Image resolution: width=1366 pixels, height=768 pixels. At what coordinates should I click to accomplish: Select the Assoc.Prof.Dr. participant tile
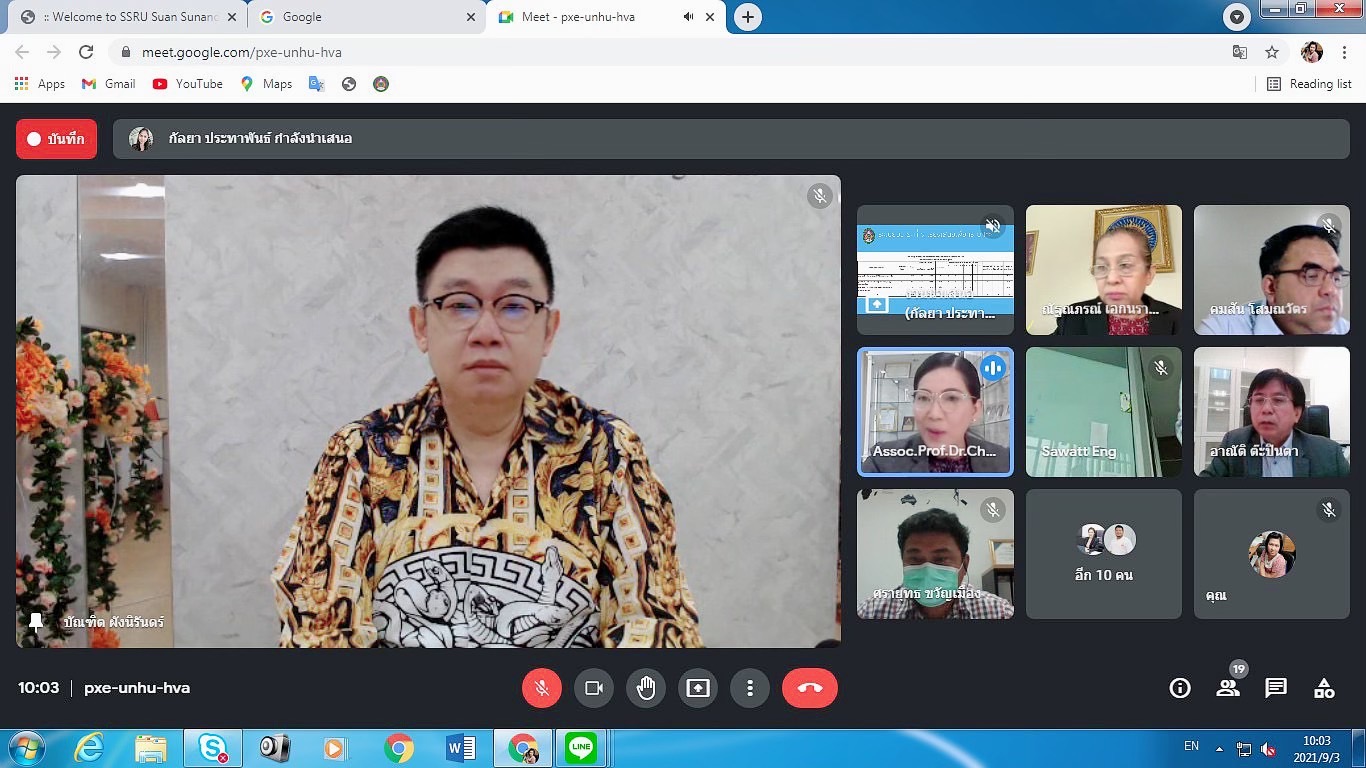pos(935,412)
